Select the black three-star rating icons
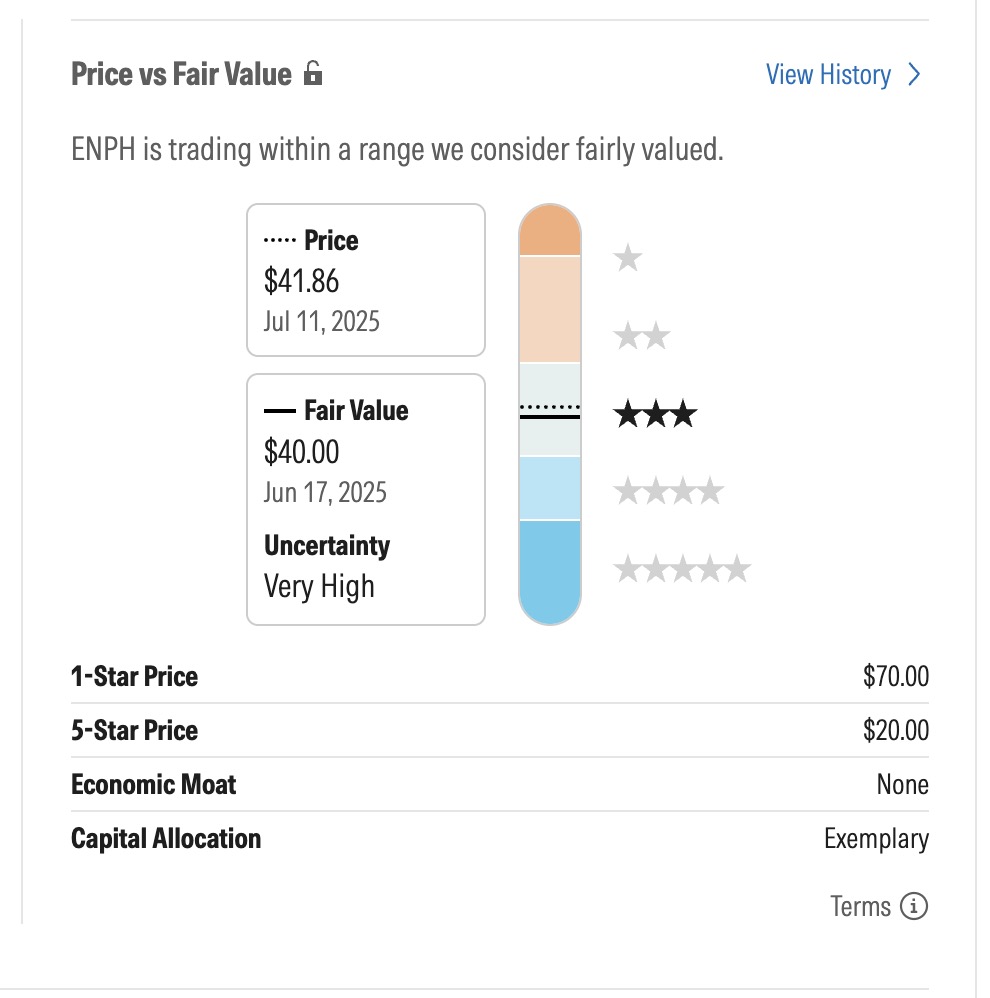 point(655,414)
